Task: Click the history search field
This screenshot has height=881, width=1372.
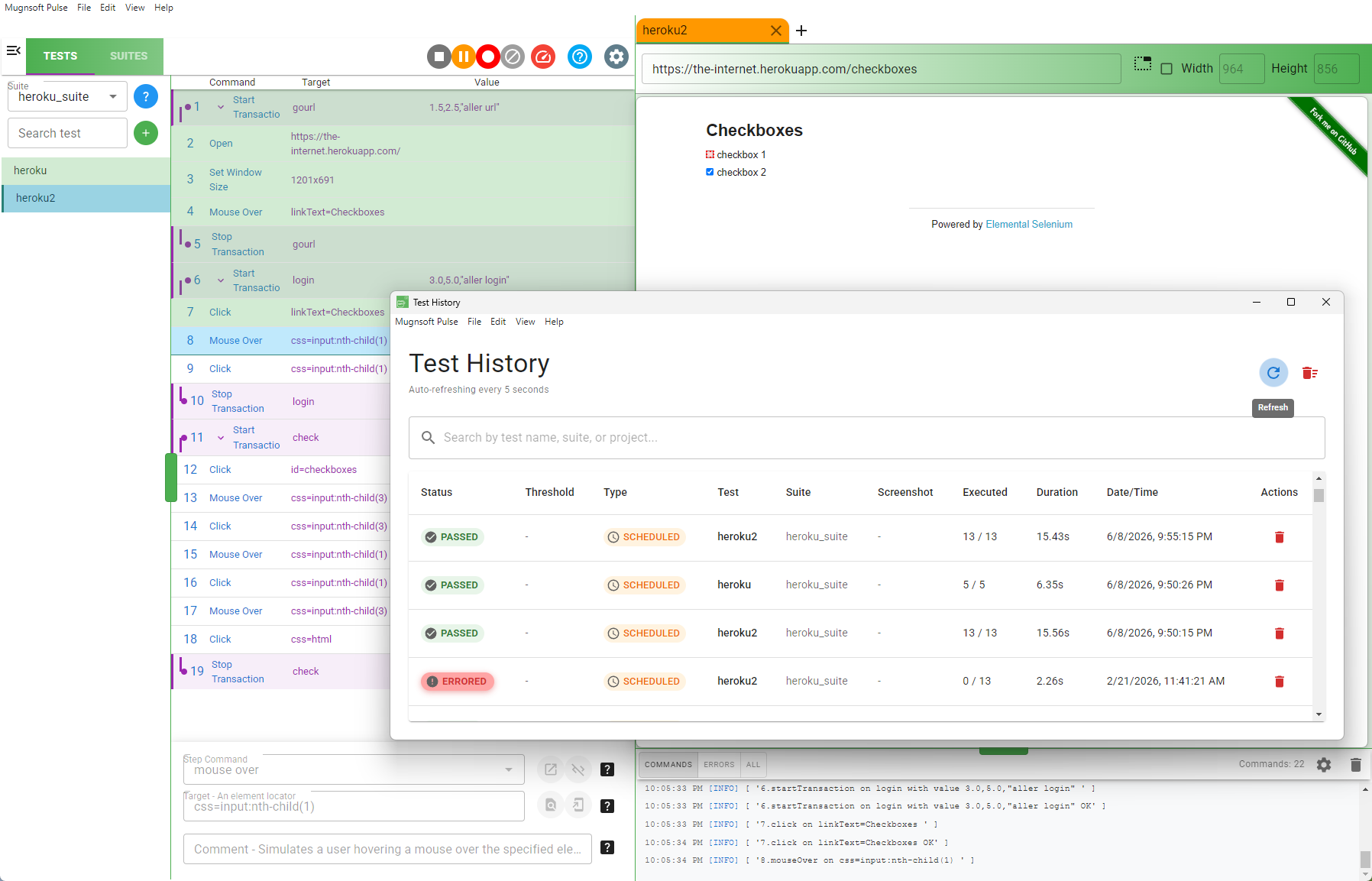Action: 866,438
